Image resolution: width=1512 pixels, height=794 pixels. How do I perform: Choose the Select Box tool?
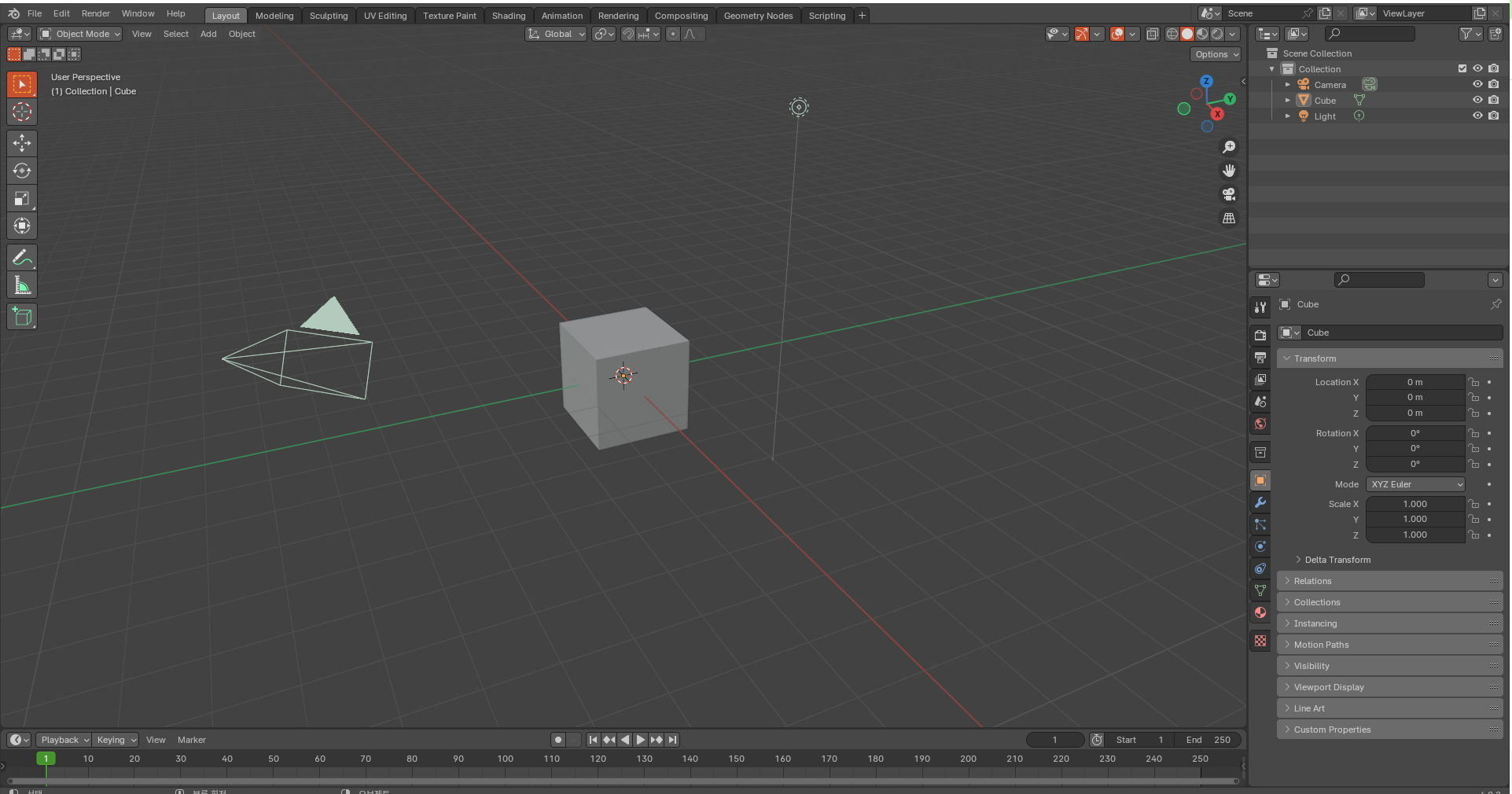[22, 84]
